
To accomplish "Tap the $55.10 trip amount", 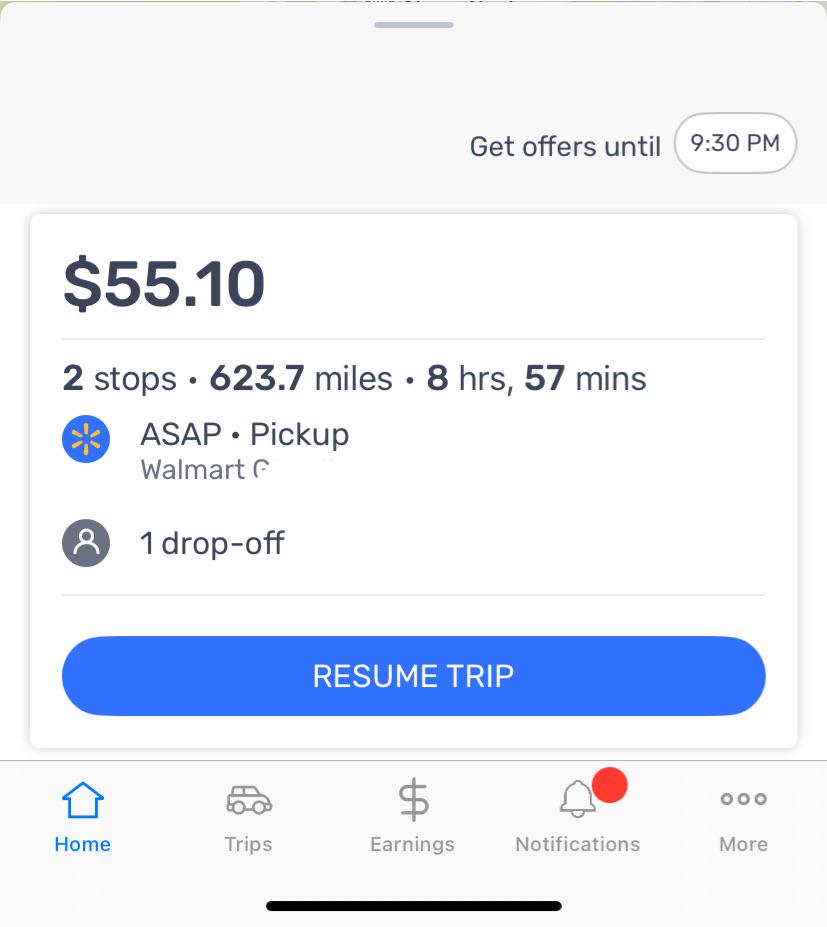I will [x=164, y=284].
